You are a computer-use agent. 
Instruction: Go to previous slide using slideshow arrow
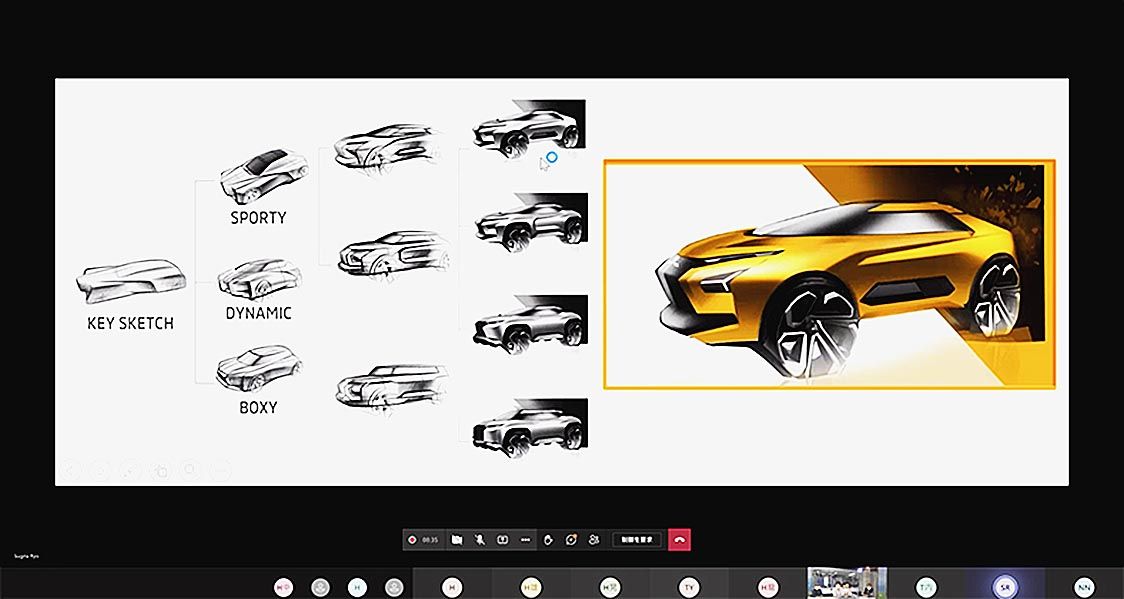click(71, 469)
